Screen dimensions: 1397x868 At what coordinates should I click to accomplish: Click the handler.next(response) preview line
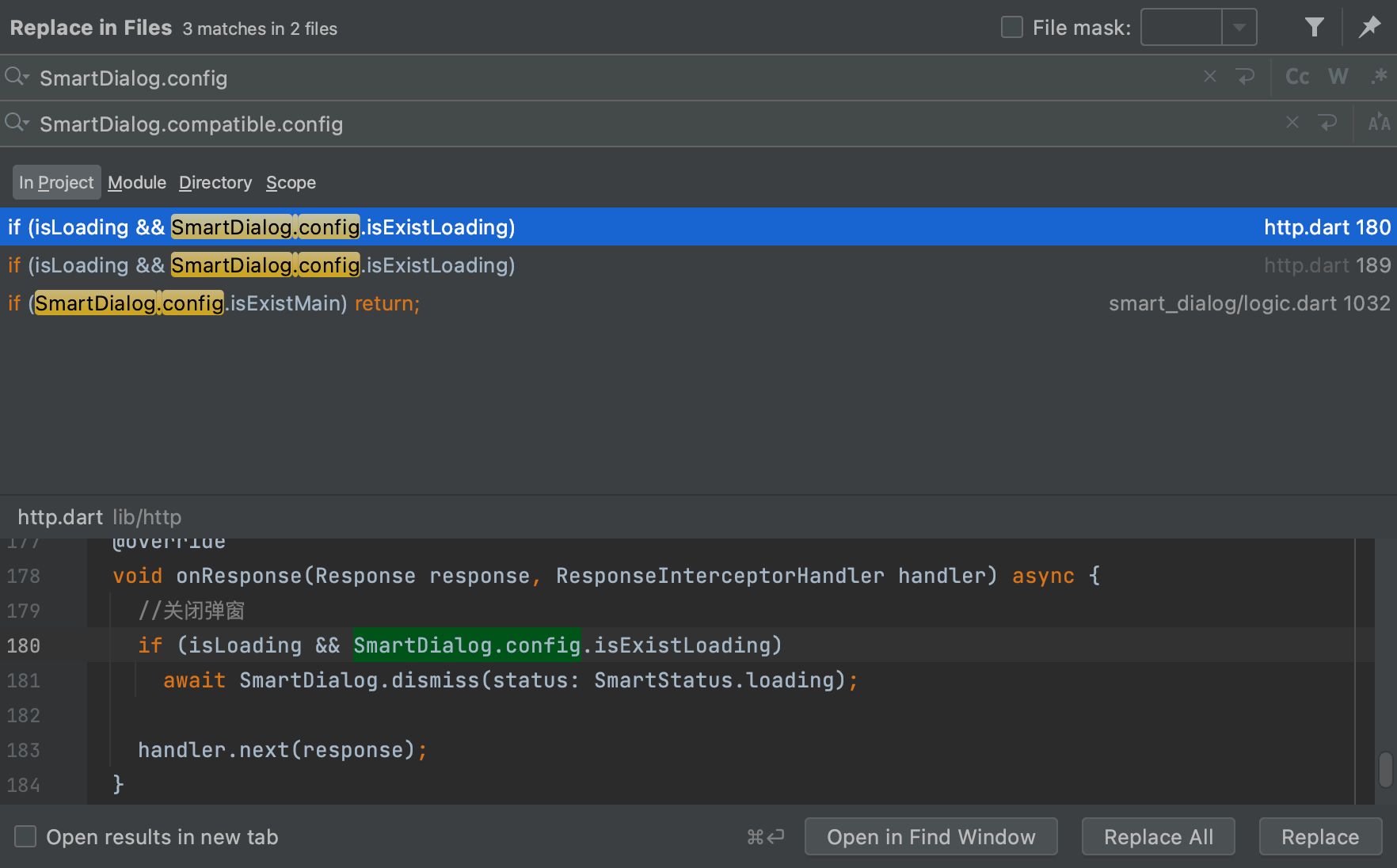coord(282,750)
